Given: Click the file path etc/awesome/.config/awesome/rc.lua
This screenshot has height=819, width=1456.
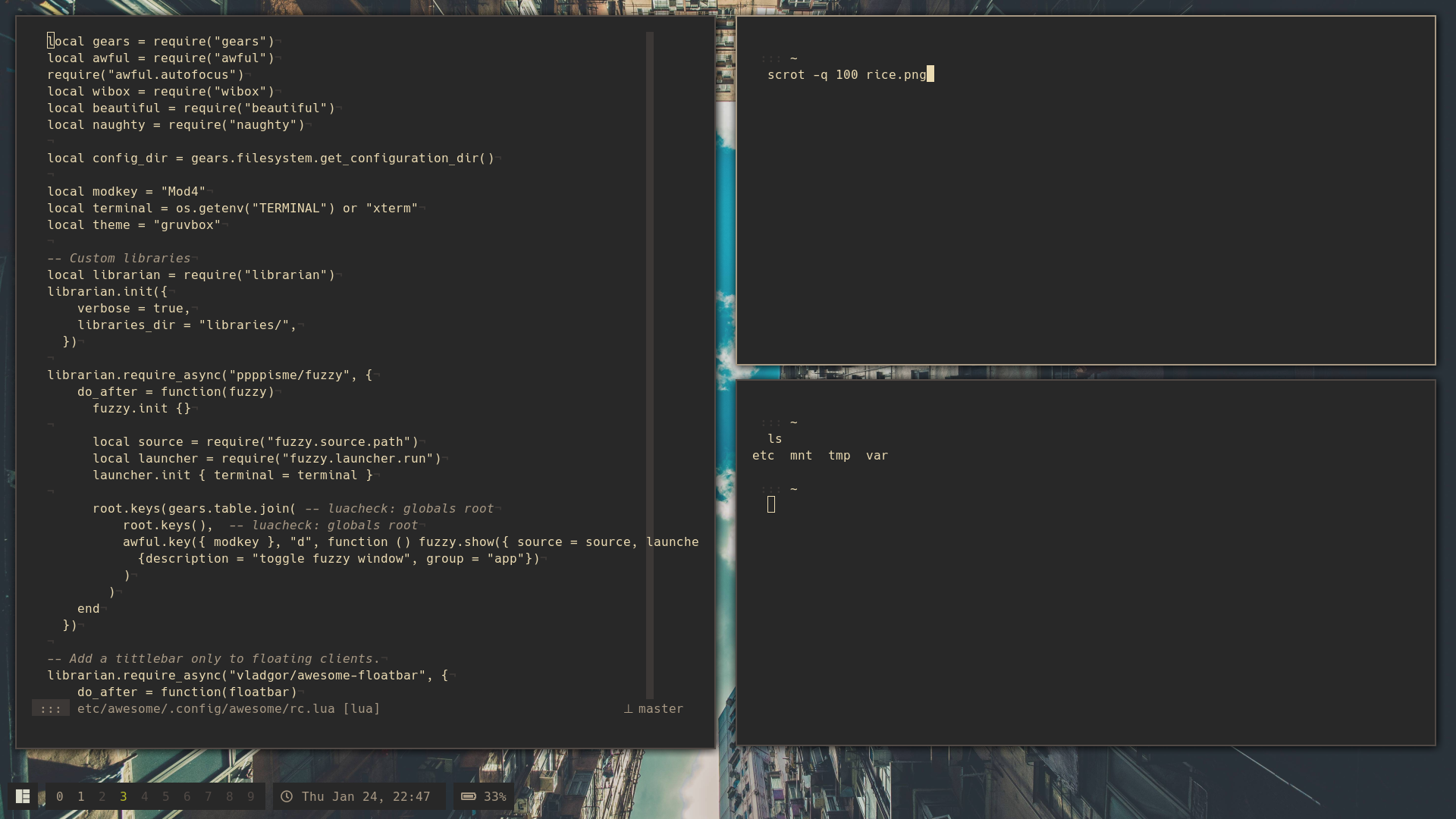Looking at the screenshot, I should pyautogui.click(x=206, y=709).
